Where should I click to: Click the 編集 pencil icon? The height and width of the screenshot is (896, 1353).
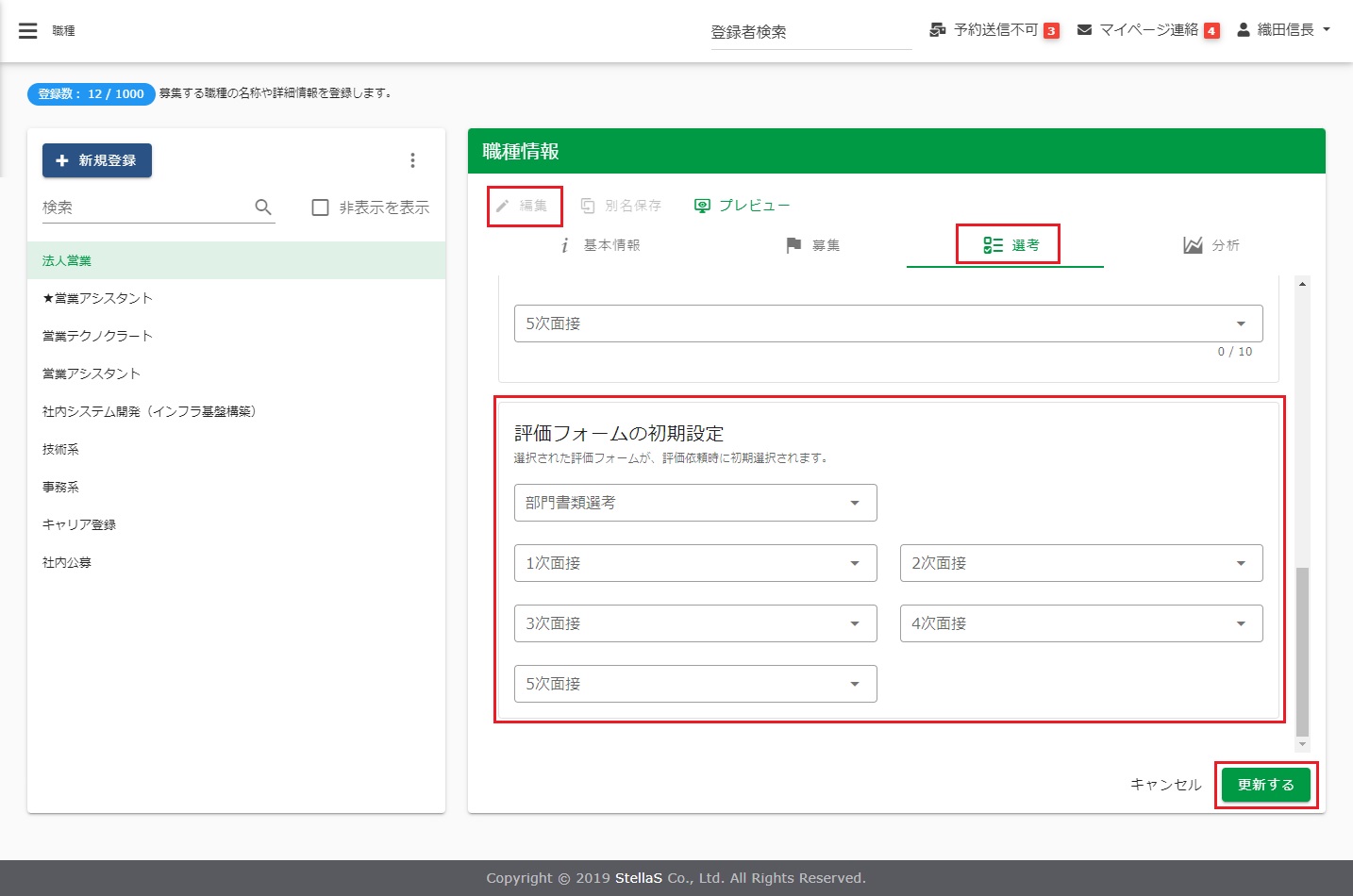point(503,206)
